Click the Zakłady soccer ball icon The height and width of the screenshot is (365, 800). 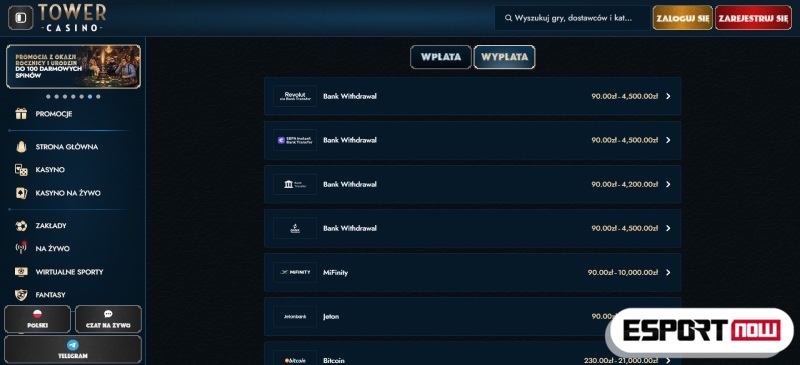pos(21,226)
